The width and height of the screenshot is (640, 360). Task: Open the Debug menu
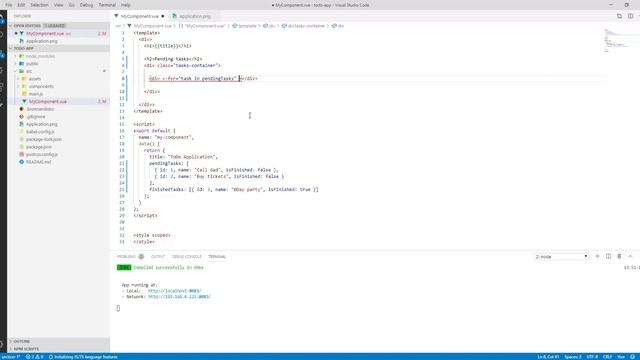(86, 5)
